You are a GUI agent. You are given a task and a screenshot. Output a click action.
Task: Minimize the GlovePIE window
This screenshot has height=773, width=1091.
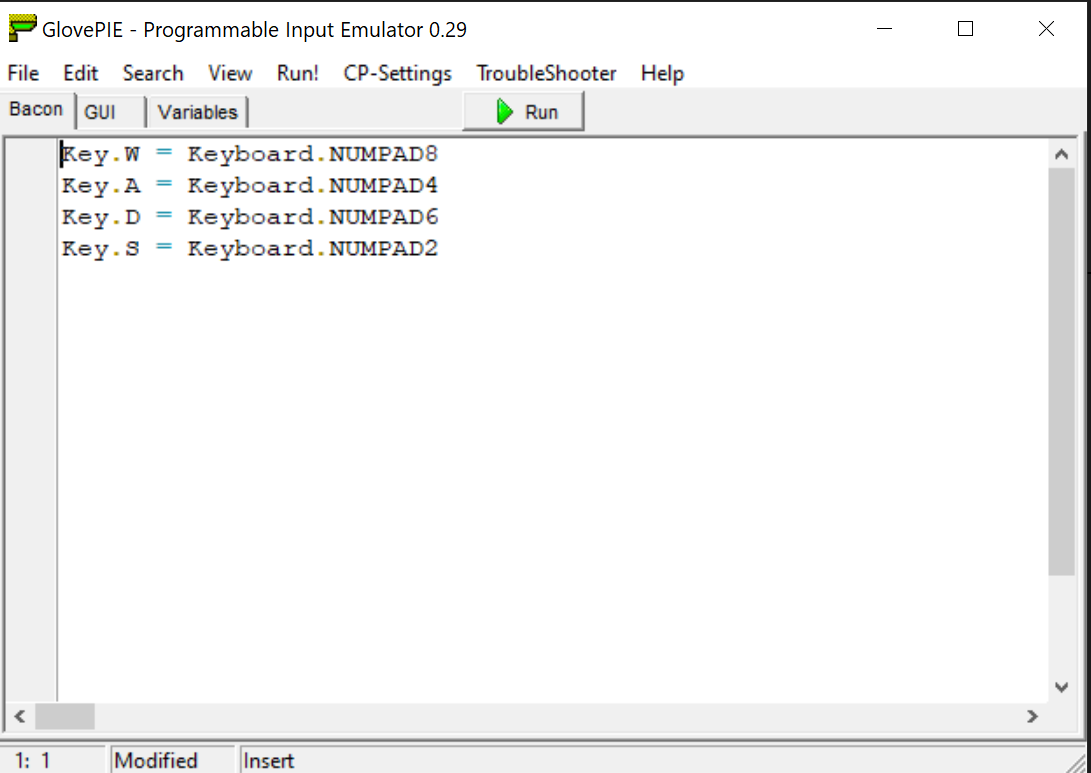(884, 29)
